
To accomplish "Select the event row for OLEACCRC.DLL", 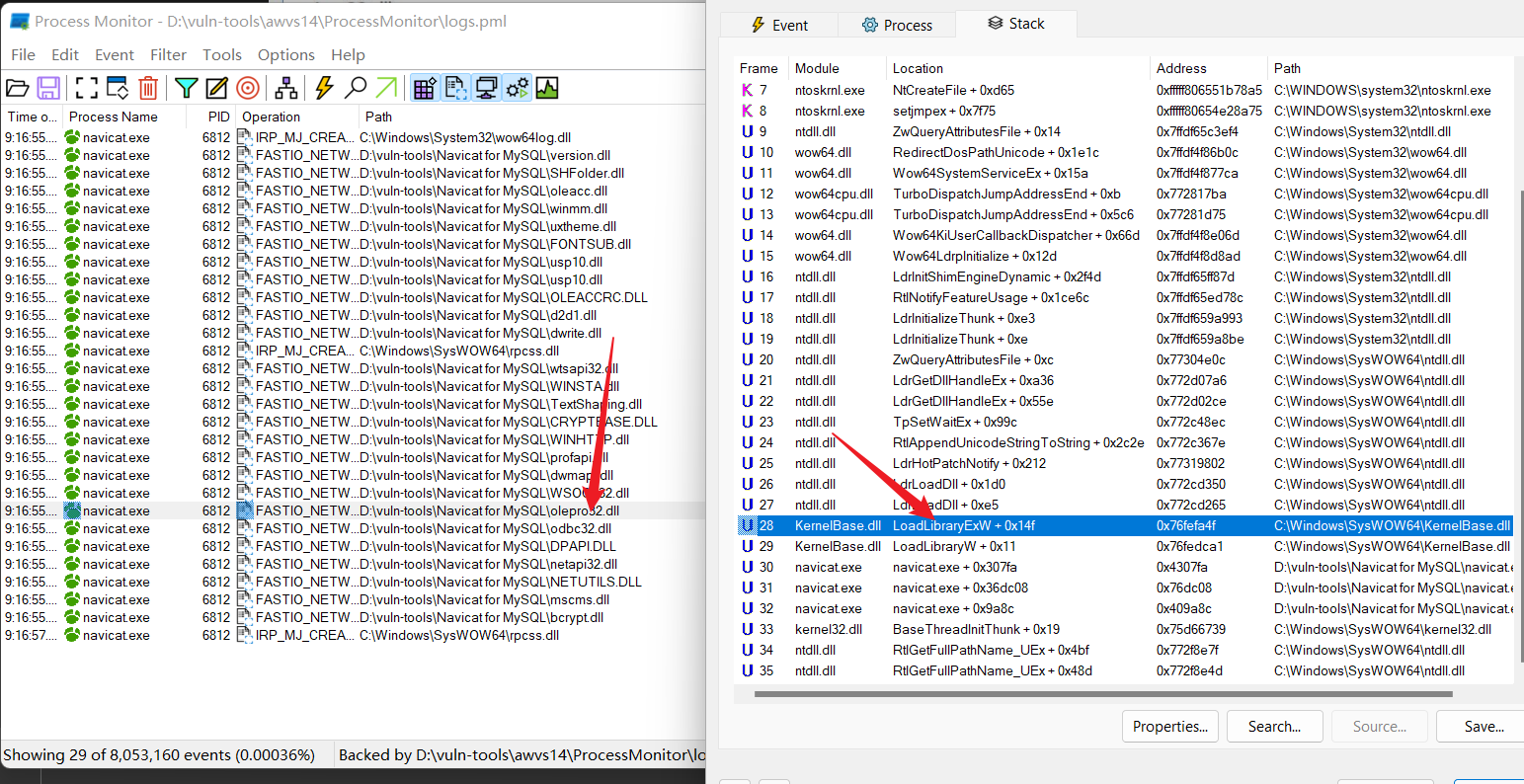I will (353, 297).
